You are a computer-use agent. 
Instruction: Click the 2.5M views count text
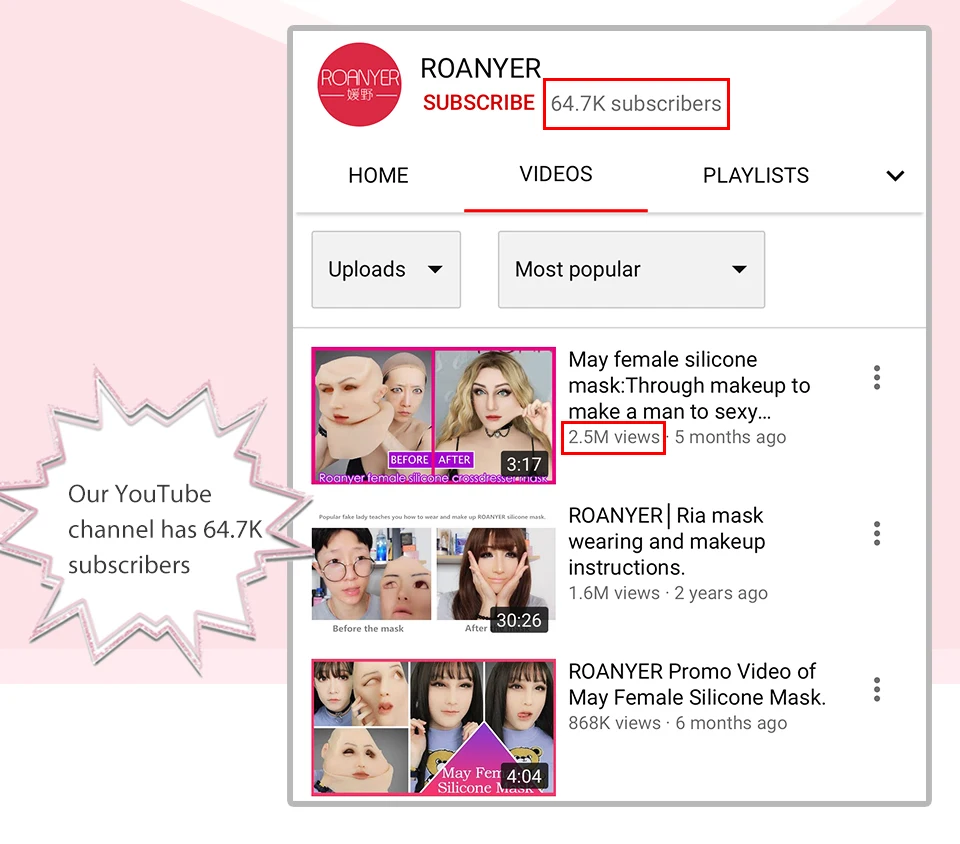(x=613, y=437)
